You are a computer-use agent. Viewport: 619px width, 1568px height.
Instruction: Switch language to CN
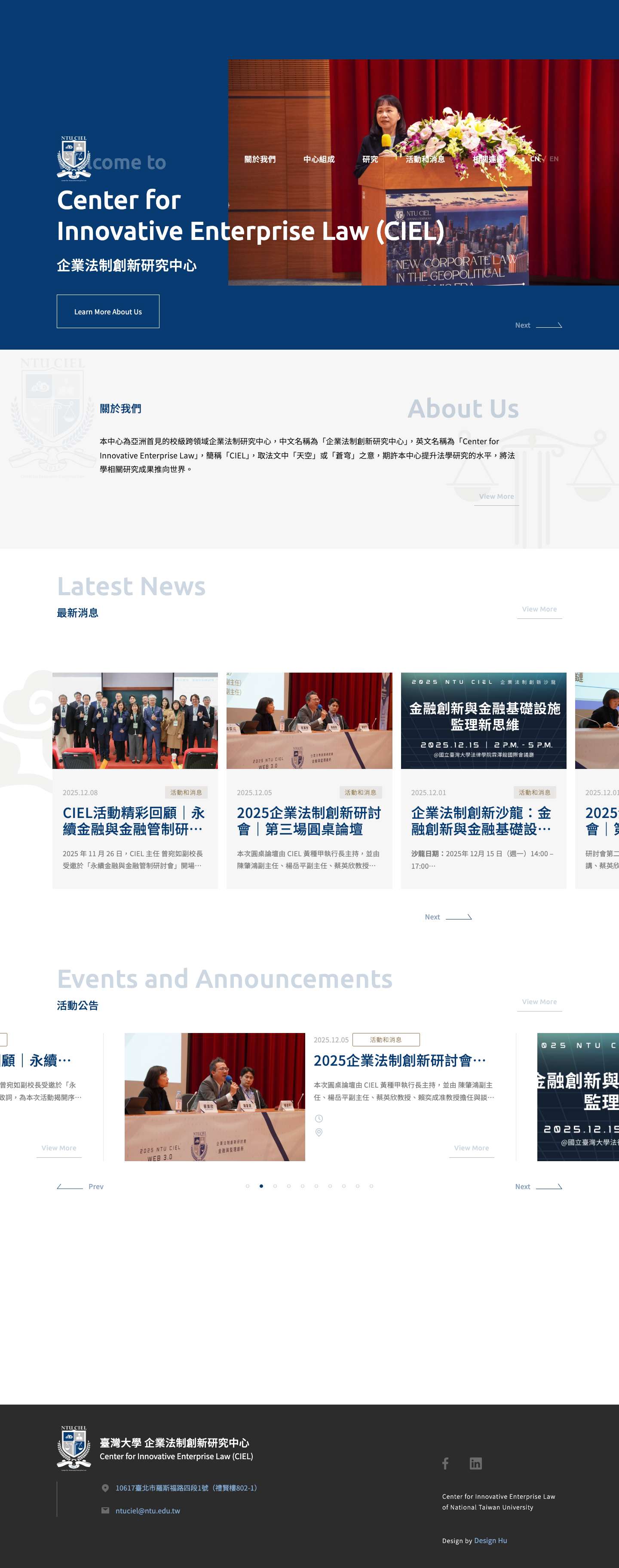[x=534, y=159]
